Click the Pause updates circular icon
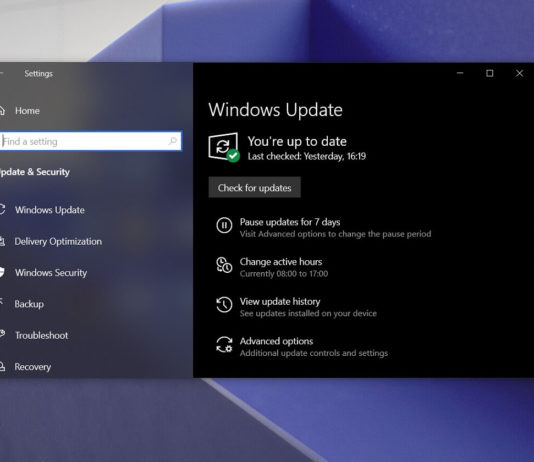 coord(224,225)
